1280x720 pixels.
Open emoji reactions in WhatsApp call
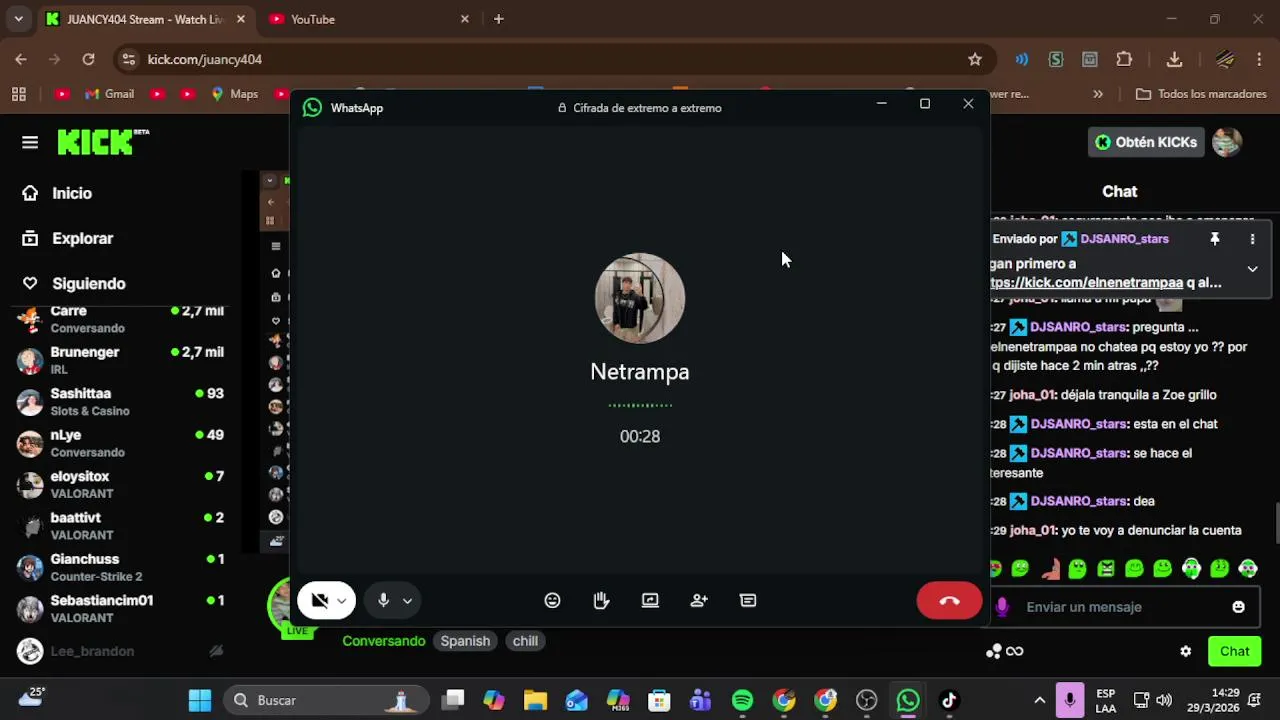(552, 600)
